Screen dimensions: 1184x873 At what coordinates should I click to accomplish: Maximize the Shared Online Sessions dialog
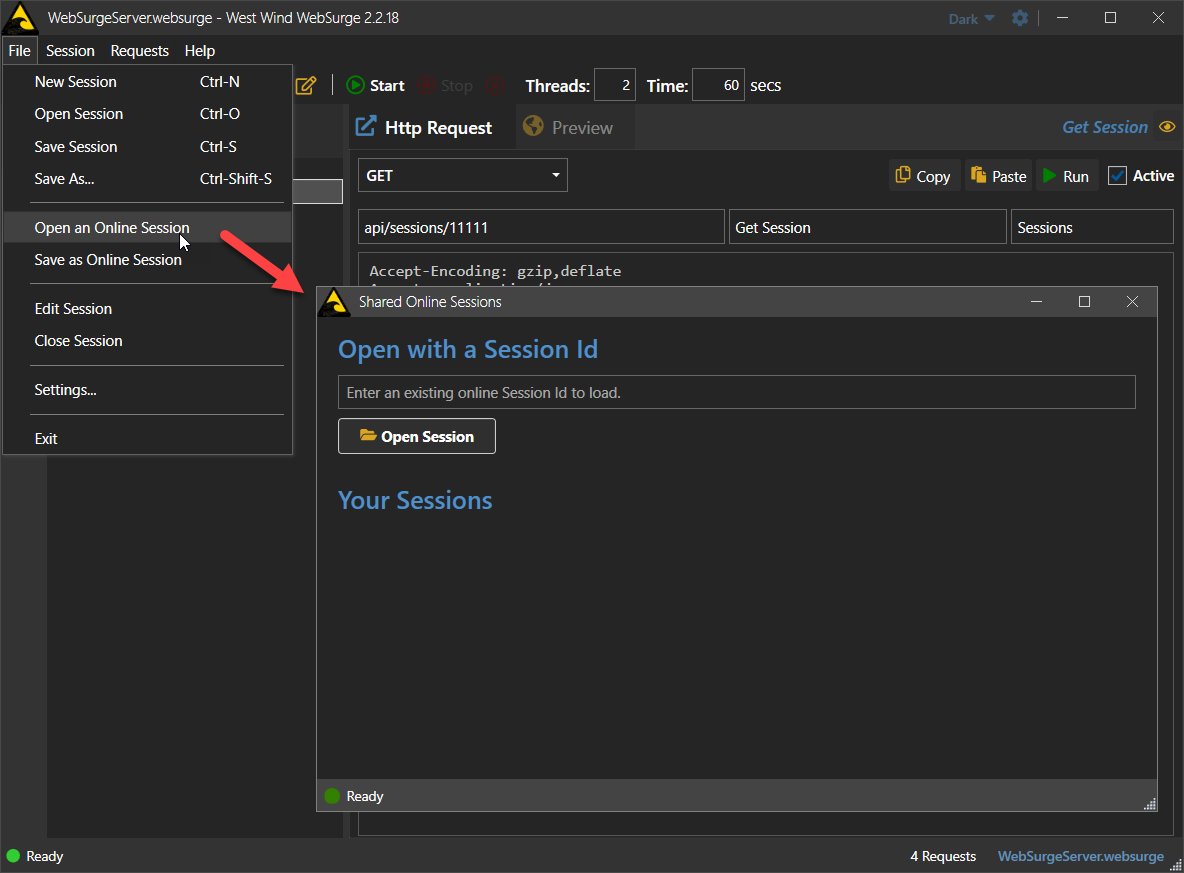point(1084,301)
